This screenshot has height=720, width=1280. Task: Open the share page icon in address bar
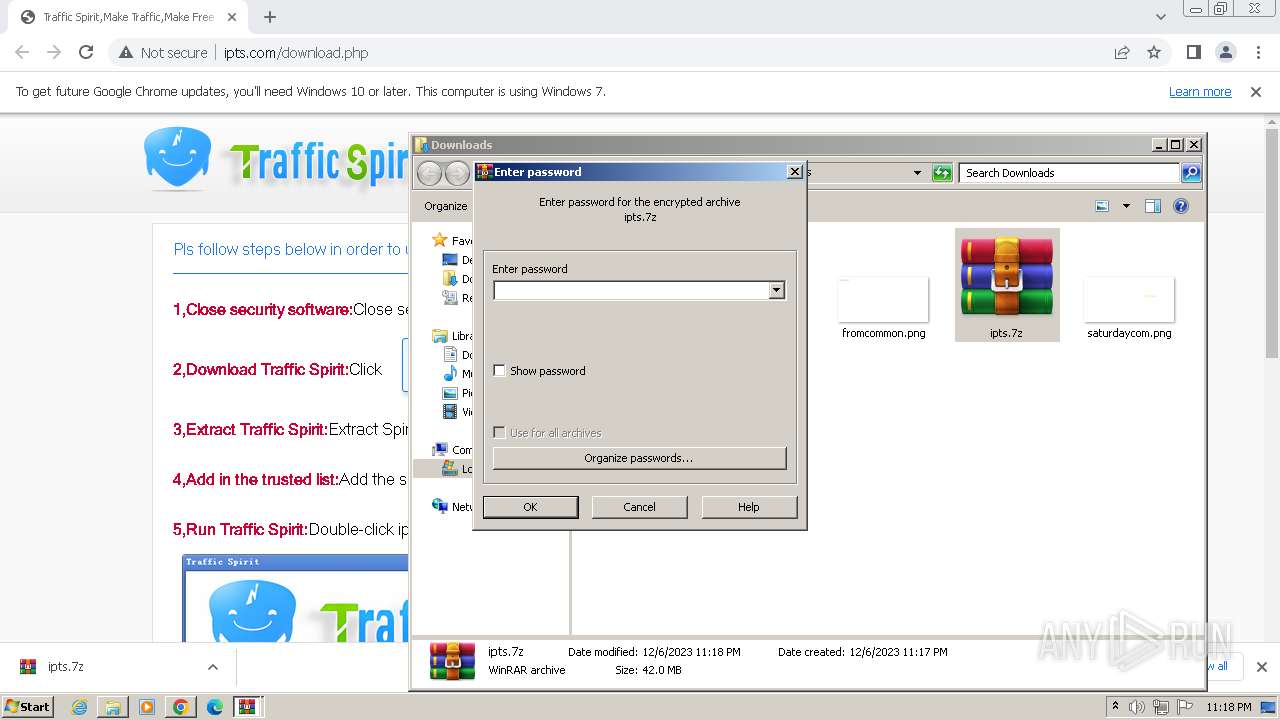(1122, 53)
